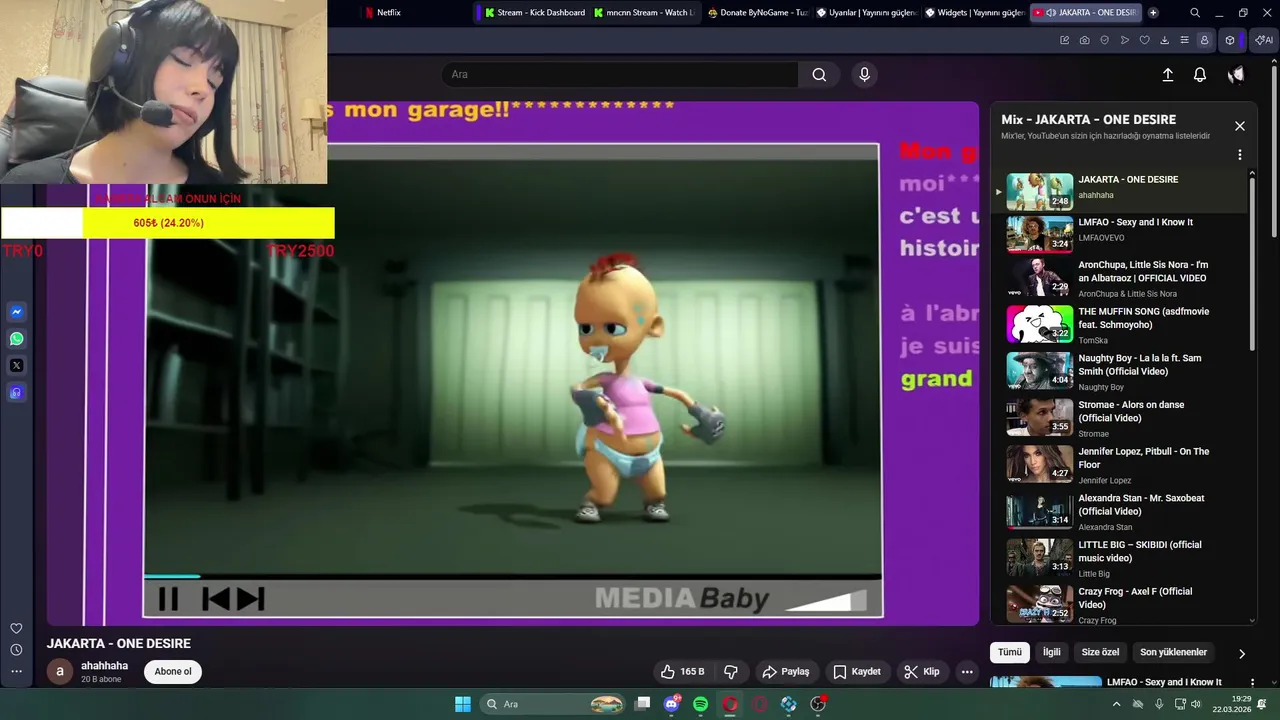This screenshot has width=1280, height=720.
Task: Start voice search with the microphone
Action: (x=865, y=74)
